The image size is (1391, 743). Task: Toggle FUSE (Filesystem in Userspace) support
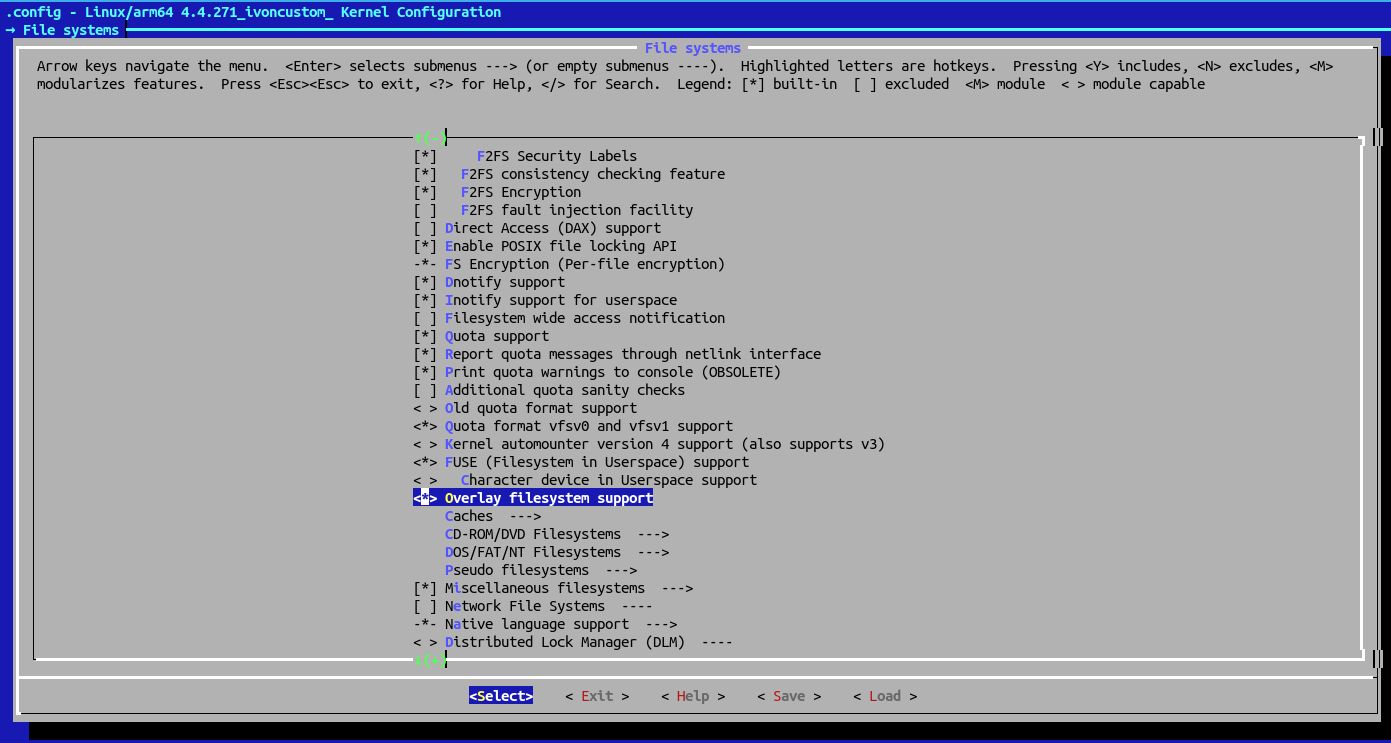426,462
